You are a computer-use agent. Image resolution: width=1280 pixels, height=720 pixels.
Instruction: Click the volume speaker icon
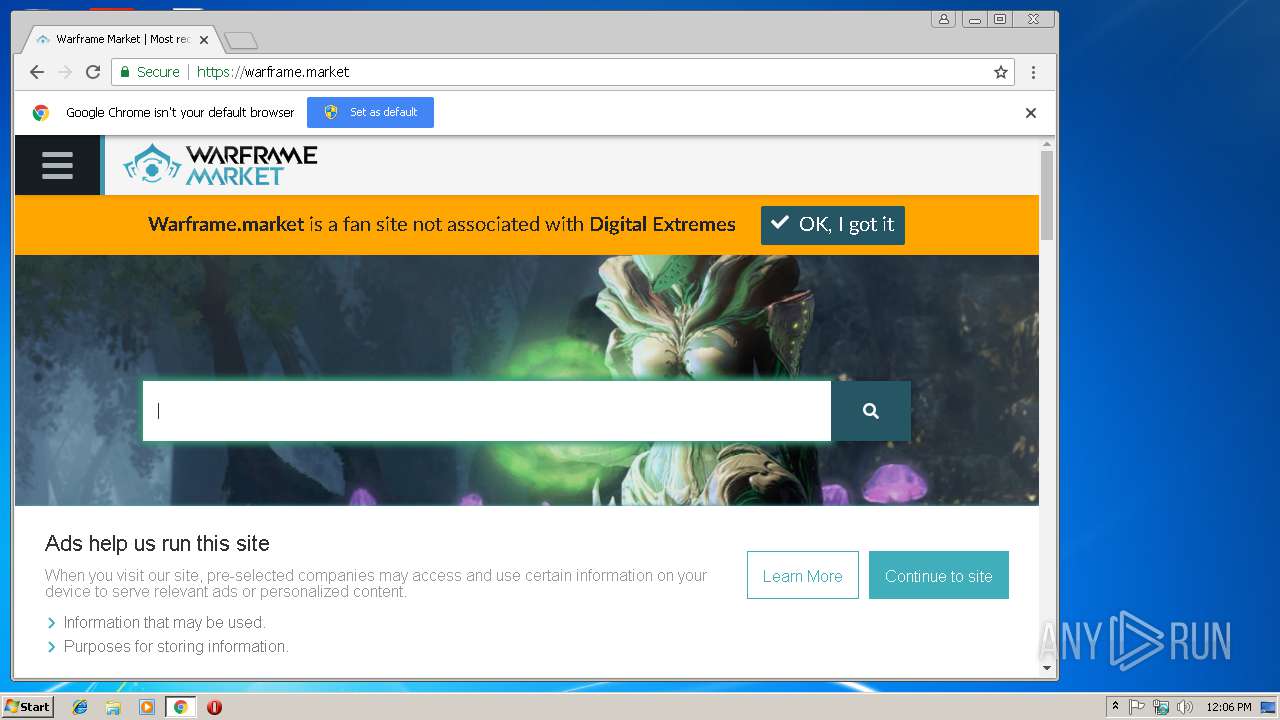(1185, 707)
